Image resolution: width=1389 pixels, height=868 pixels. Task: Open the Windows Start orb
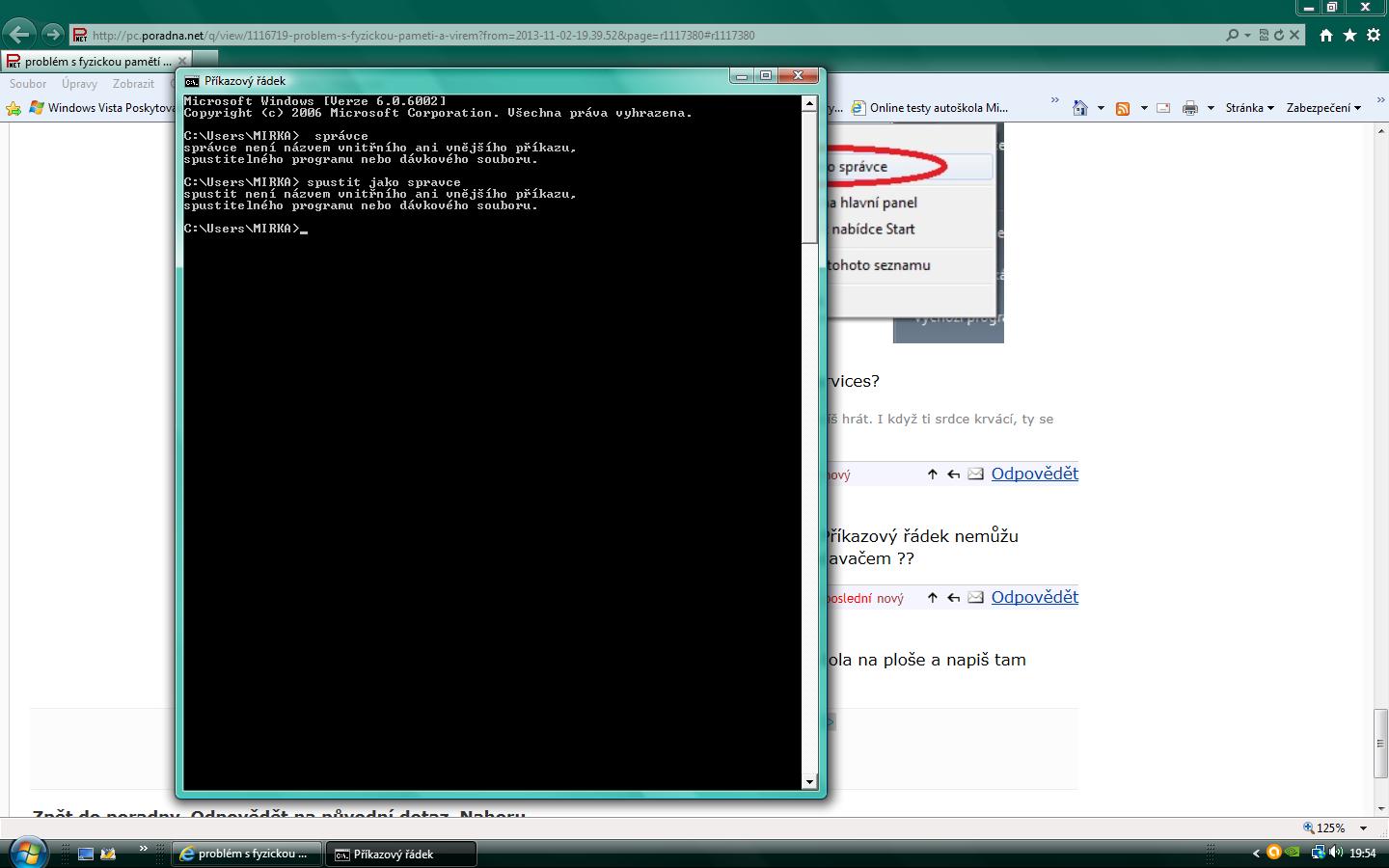[x=27, y=853]
